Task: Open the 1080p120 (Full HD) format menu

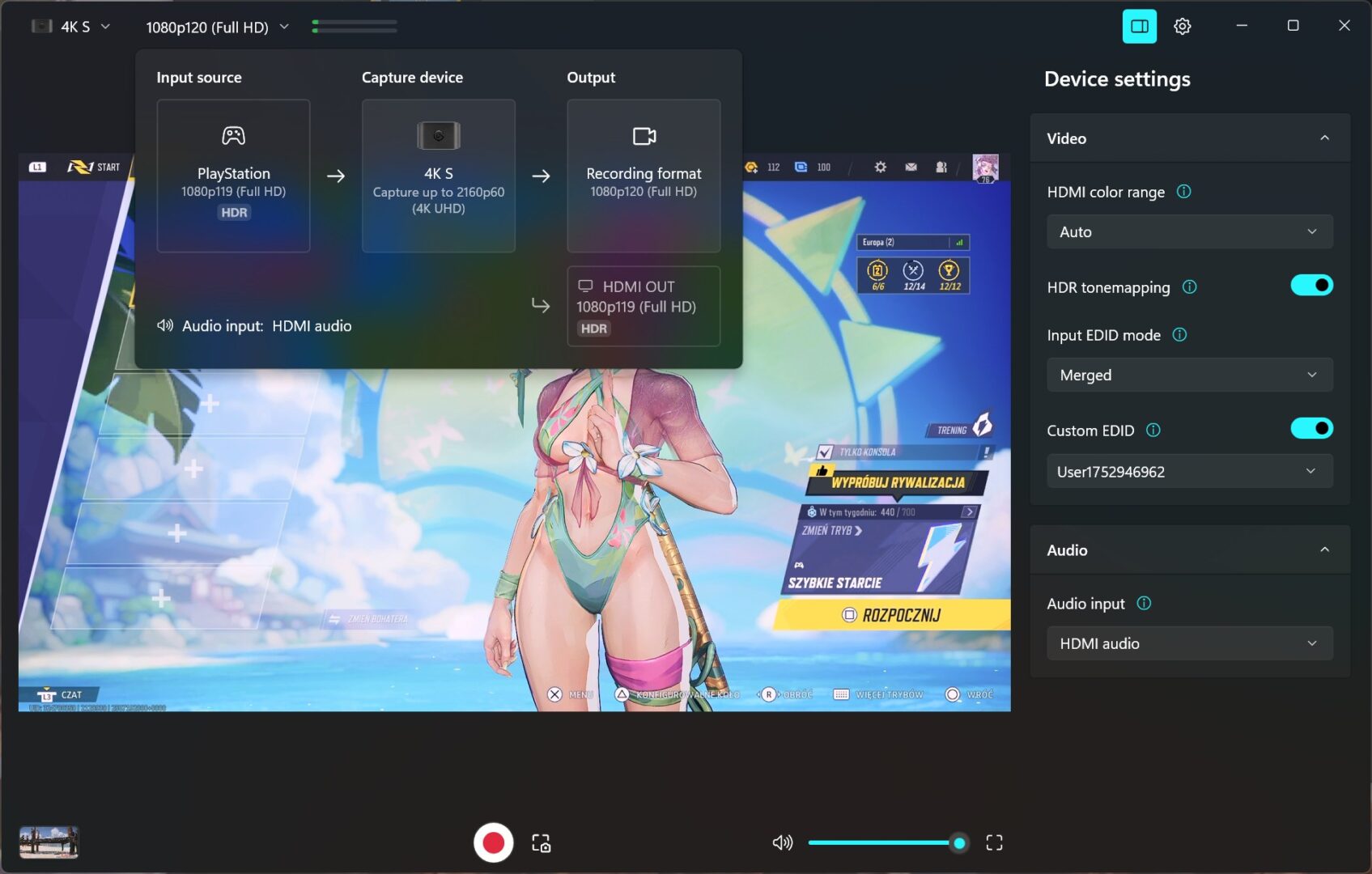Action: pos(217,28)
